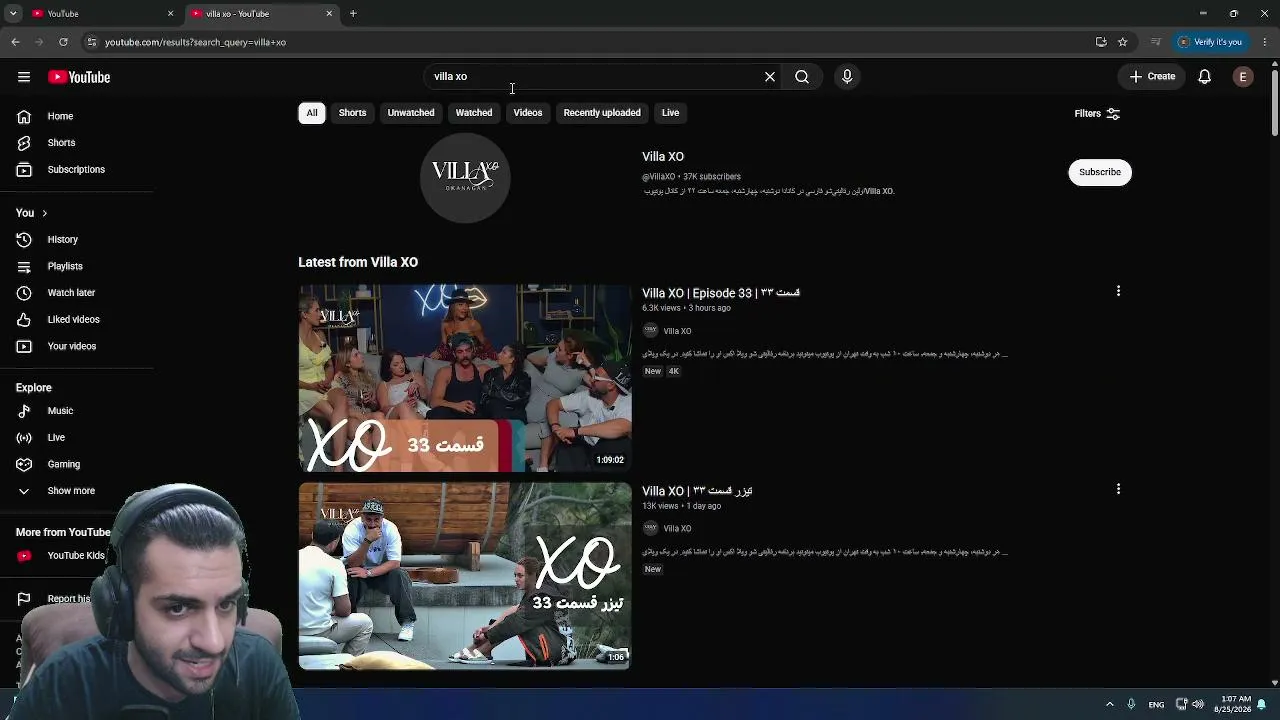Select the Live filter chip

(x=670, y=113)
